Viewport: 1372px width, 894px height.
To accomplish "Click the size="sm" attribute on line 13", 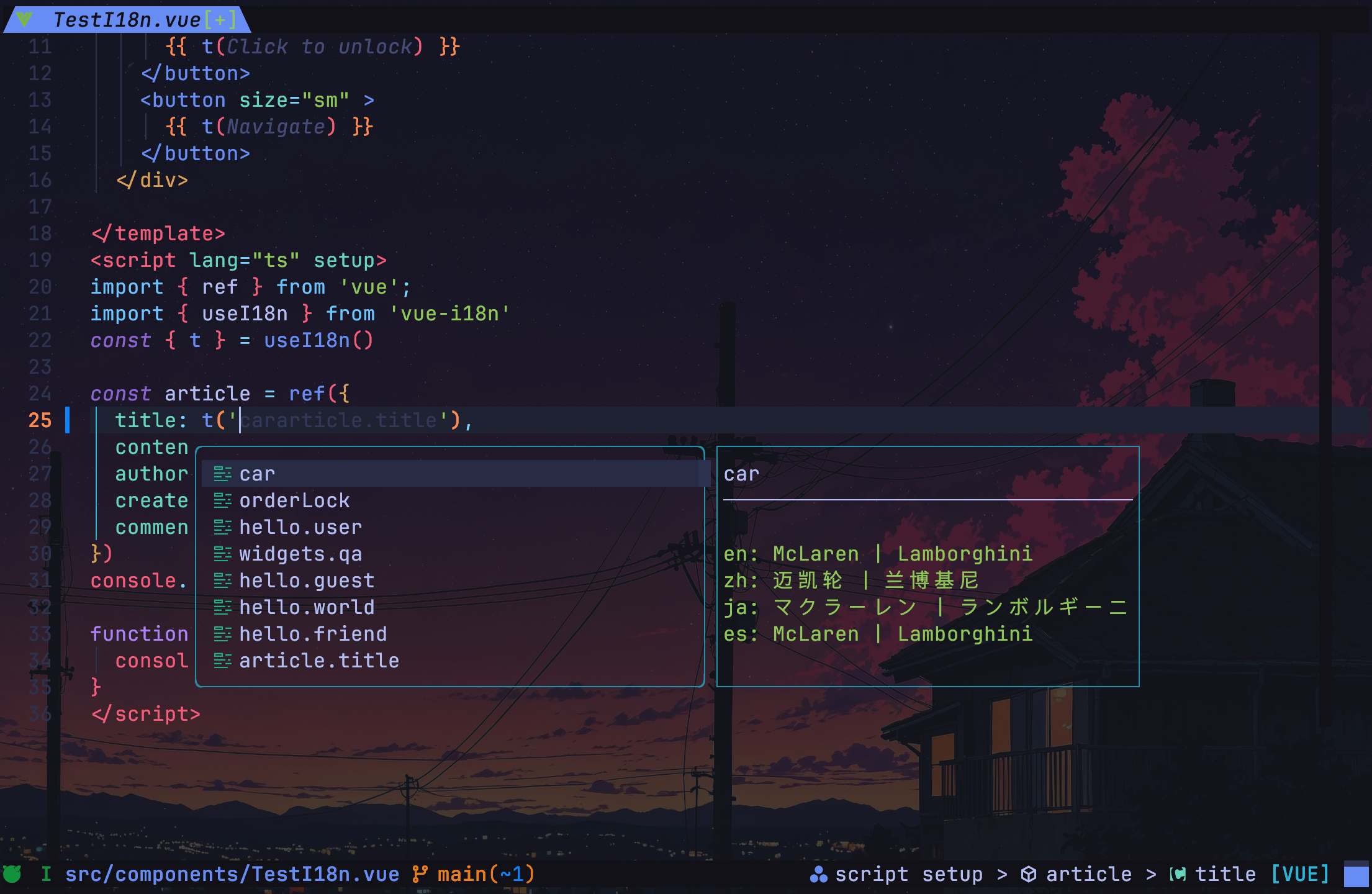I will point(294,100).
